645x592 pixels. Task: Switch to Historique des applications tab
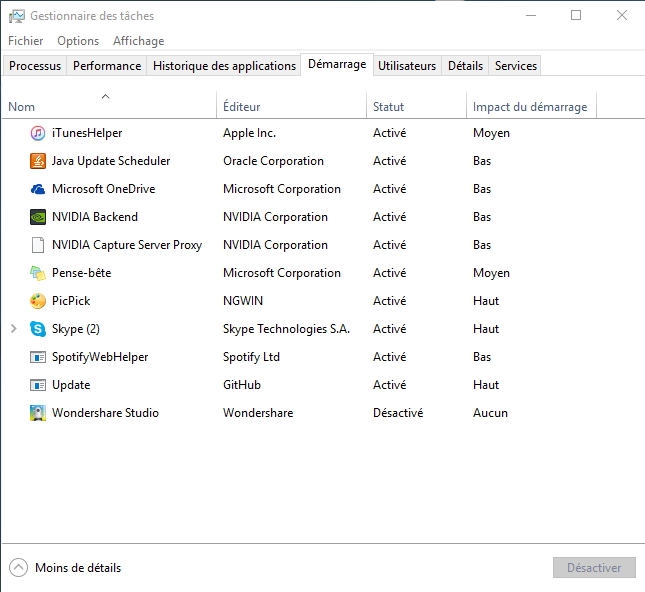click(x=224, y=66)
